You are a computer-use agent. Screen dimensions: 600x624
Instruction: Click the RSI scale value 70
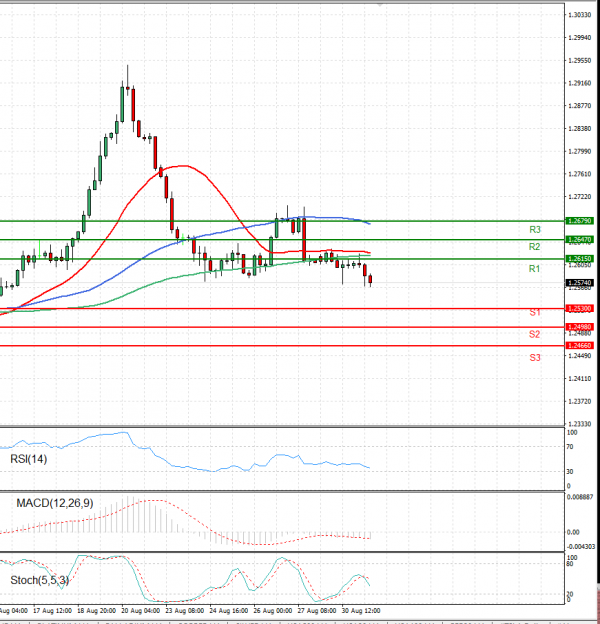[570, 447]
